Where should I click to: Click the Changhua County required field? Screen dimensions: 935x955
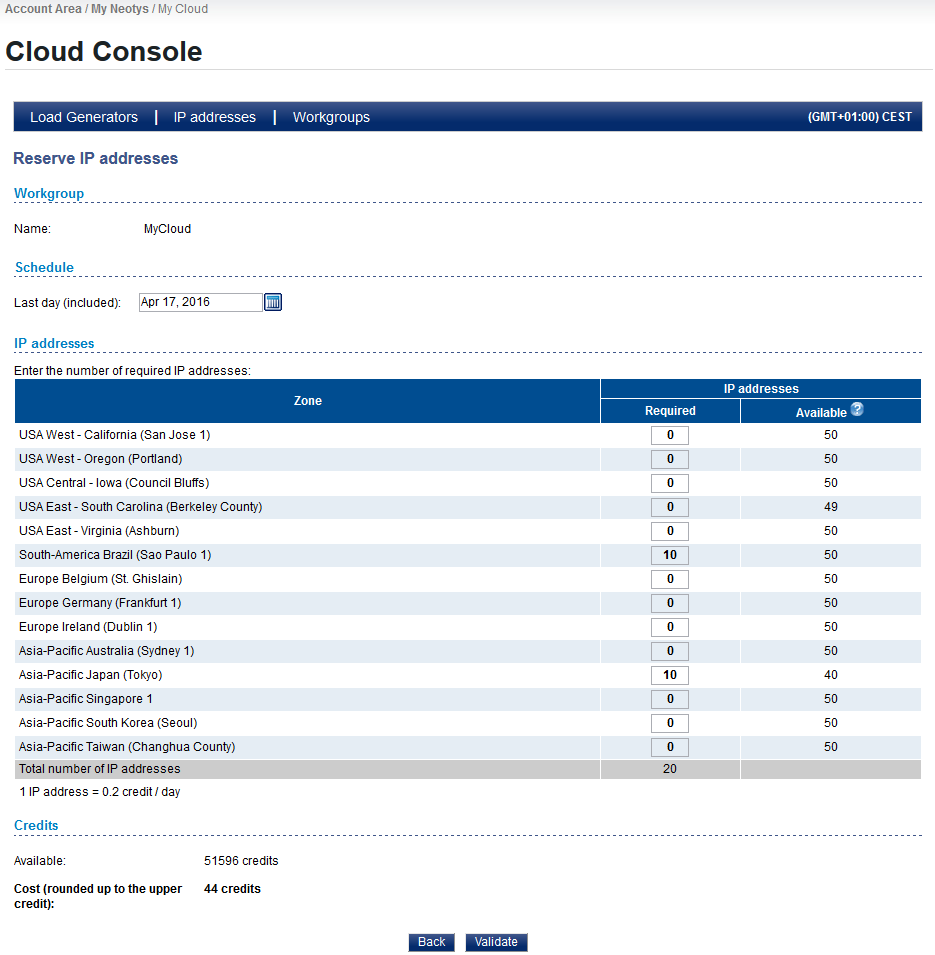pos(670,747)
